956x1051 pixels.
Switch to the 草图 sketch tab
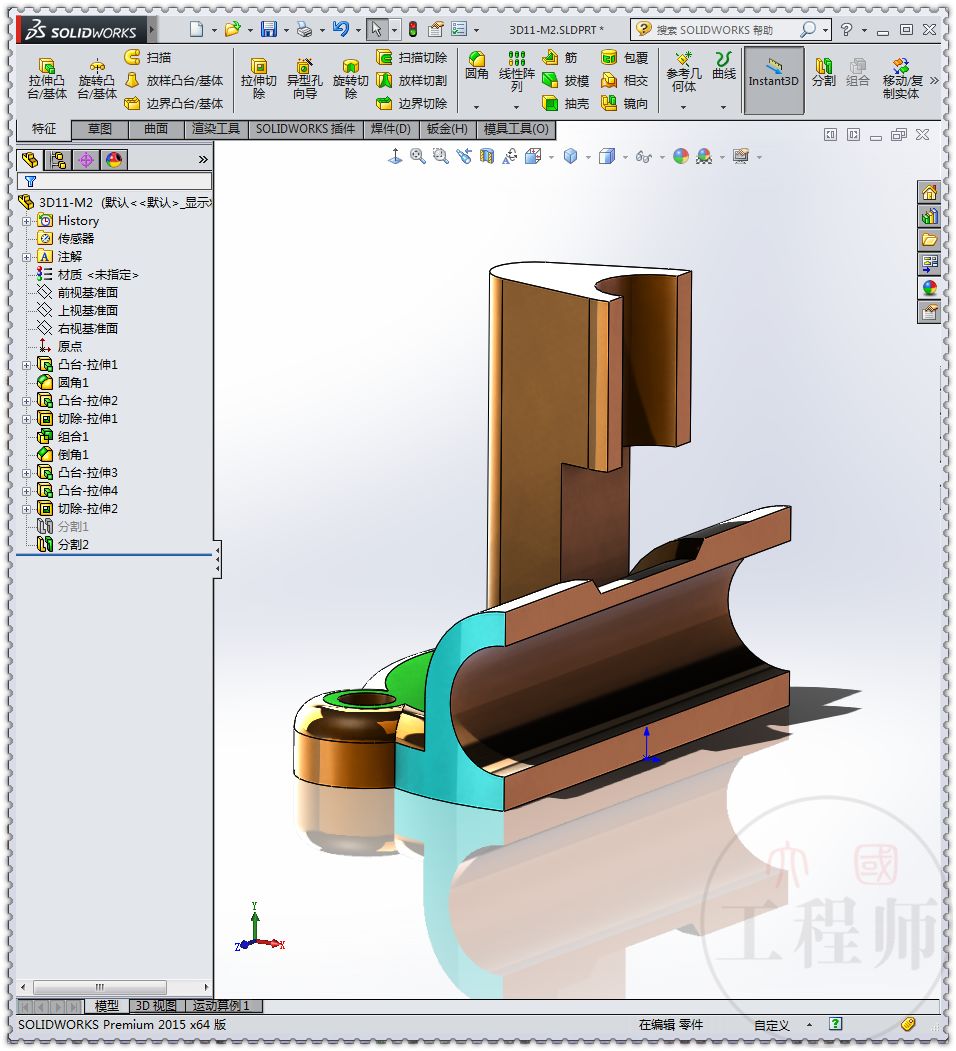100,129
